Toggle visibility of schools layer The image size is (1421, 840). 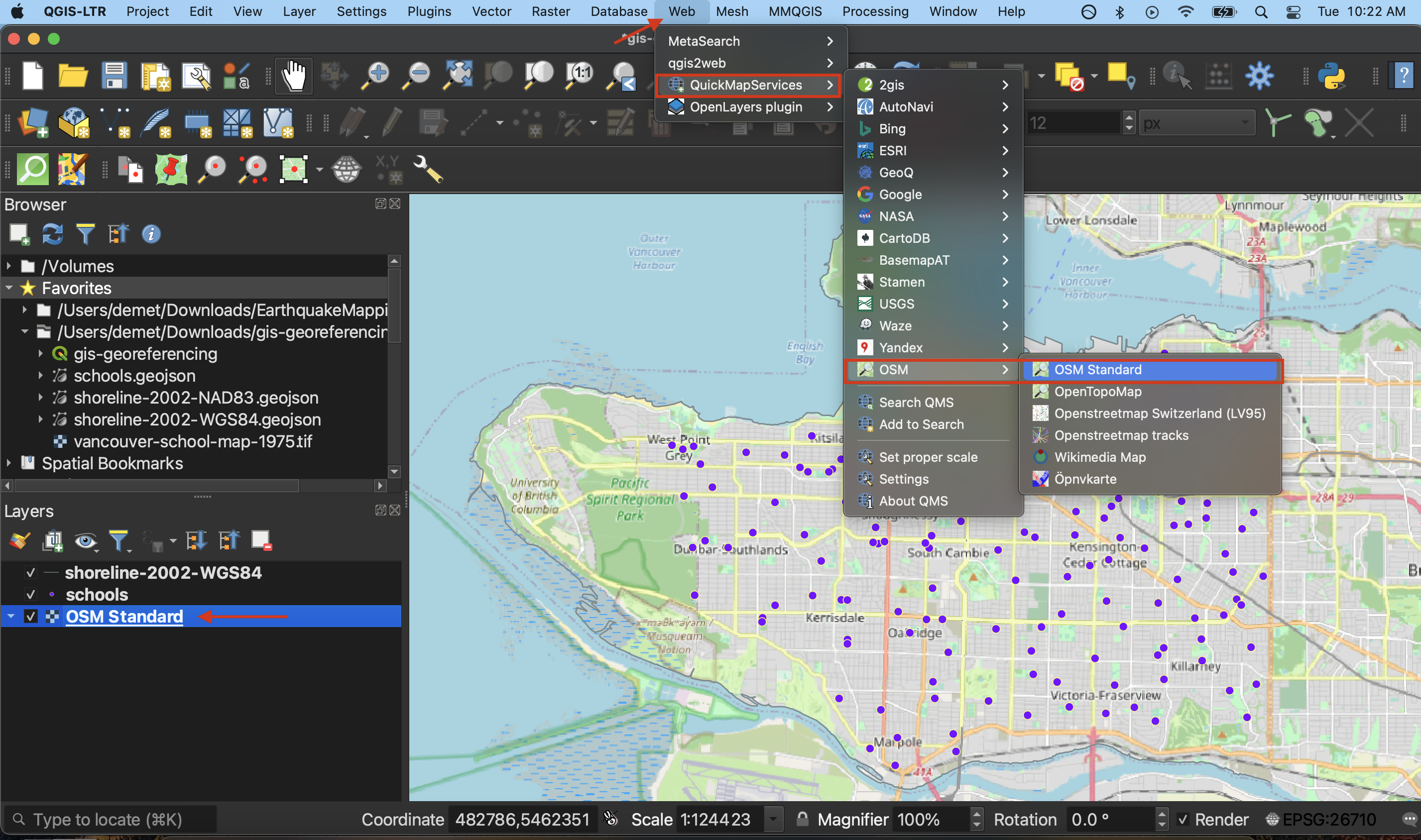point(30,594)
